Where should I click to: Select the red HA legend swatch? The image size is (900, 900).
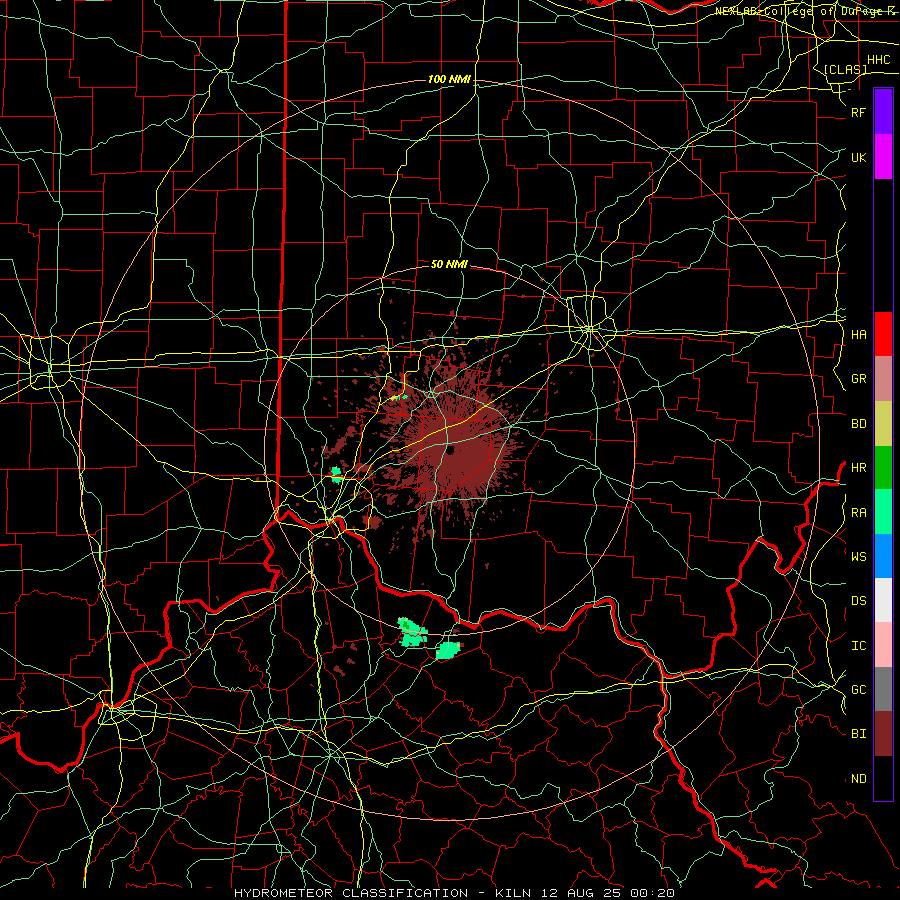883,334
